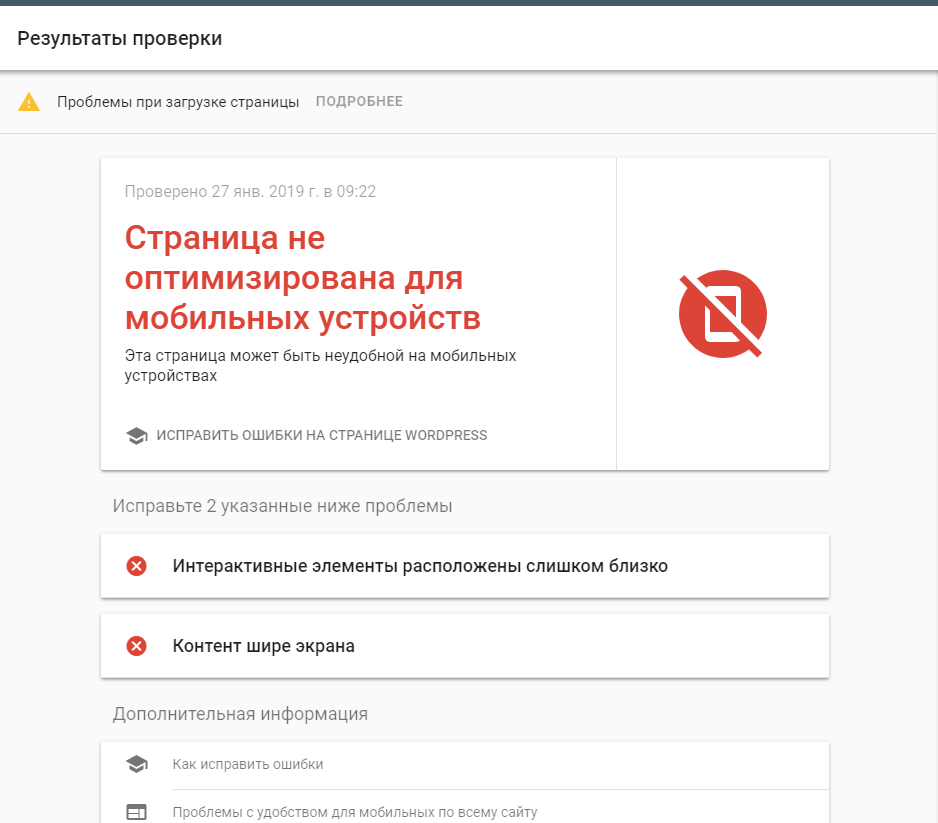Open ИСПРАВИТЬ ОШИБКИ НА СТРАНИЦЕ WORDPRESS link
Viewport: 938px width, 823px height.
pos(321,436)
